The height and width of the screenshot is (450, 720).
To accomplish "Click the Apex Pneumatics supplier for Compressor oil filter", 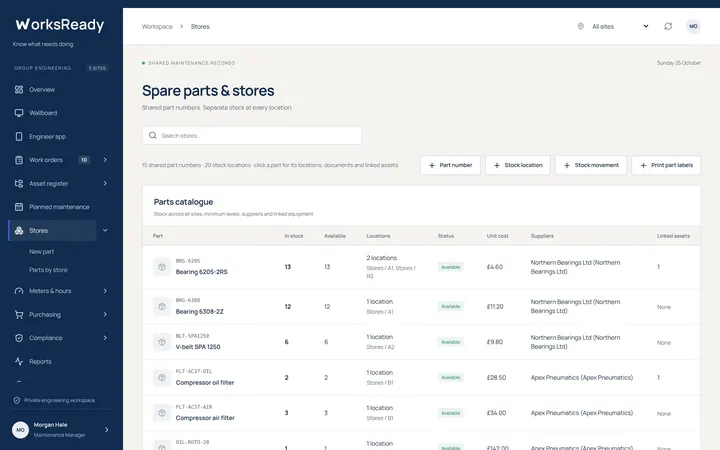I will click(x=582, y=377).
